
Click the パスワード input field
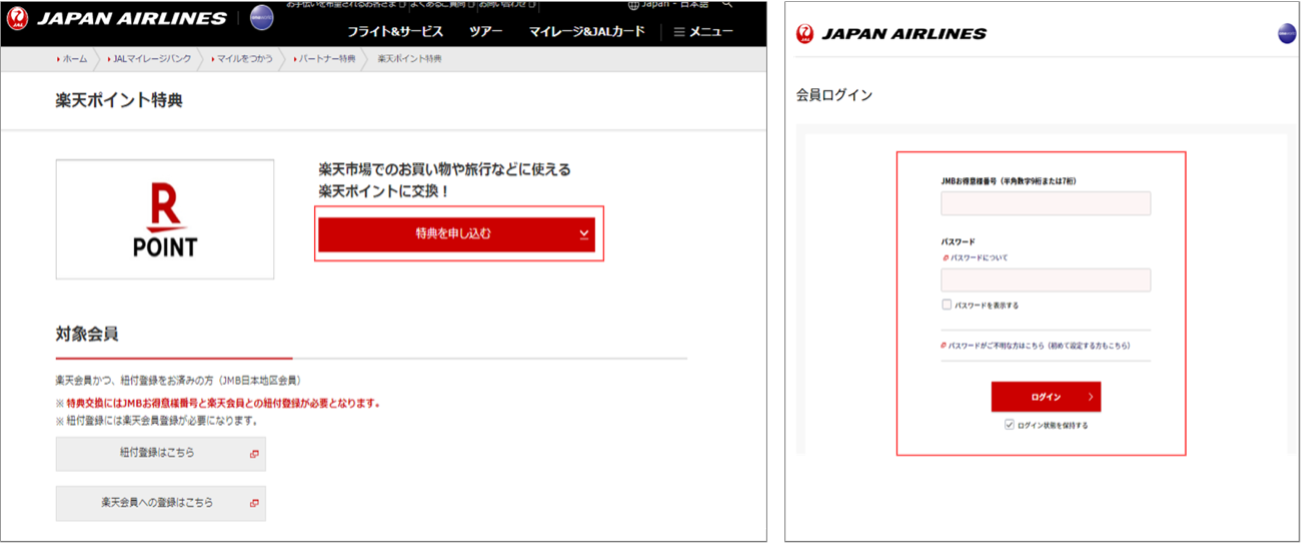1046,280
